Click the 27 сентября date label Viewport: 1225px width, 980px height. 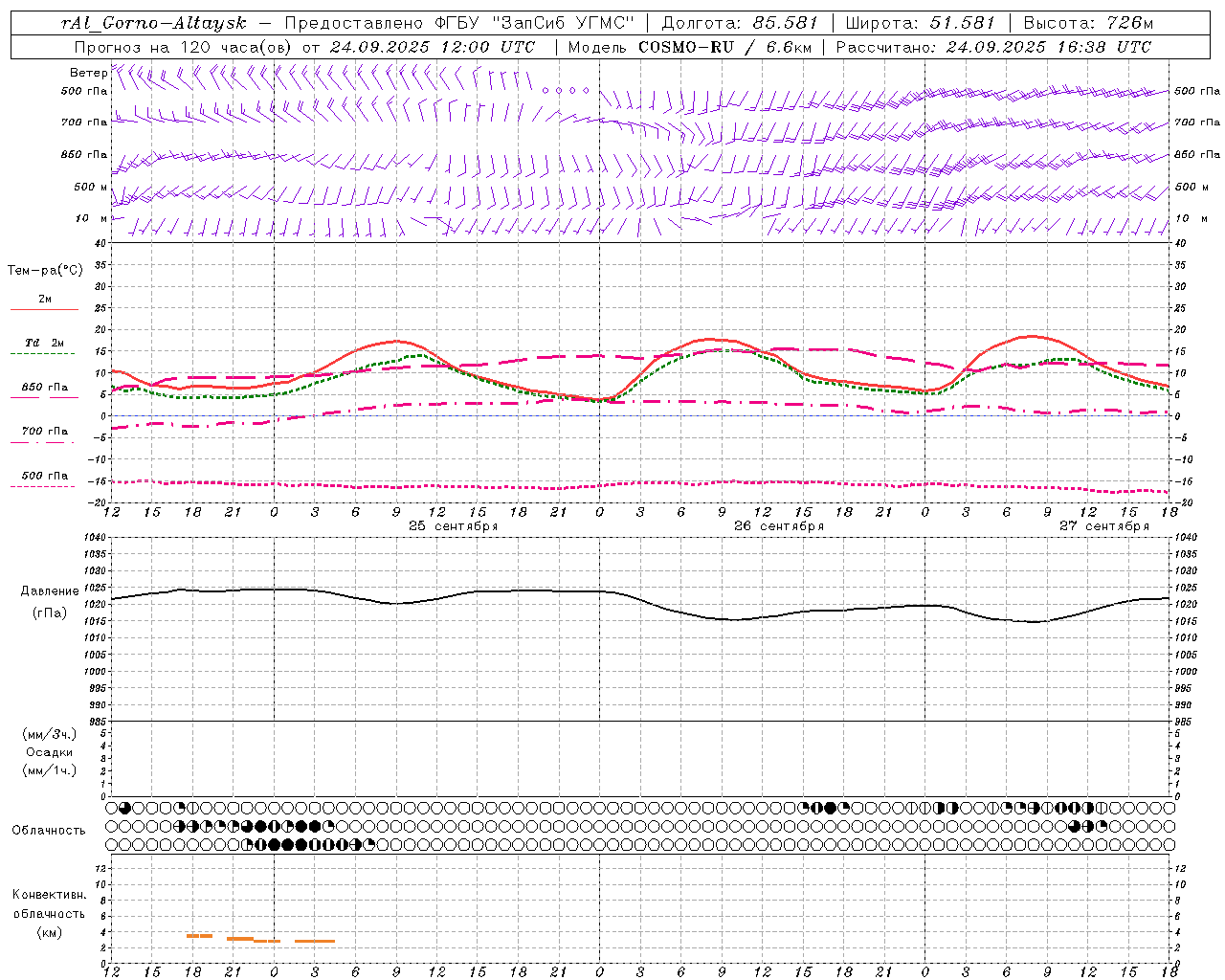(x=1104, y=526)
